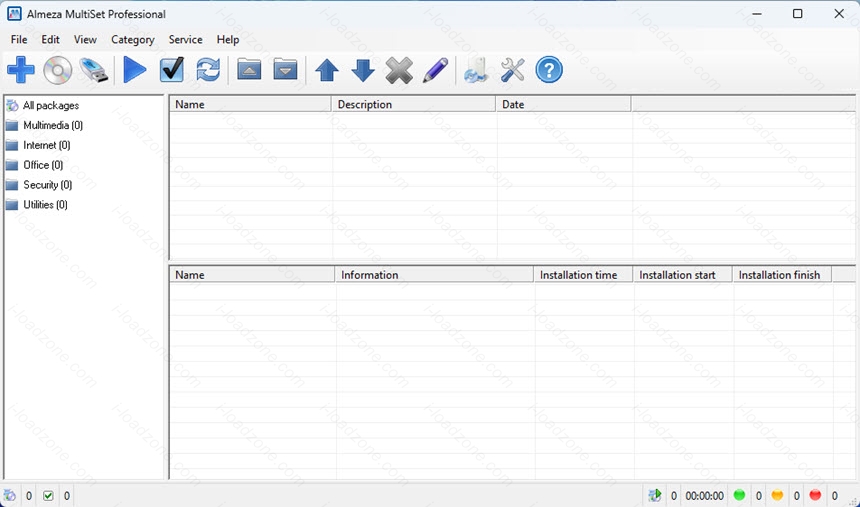This screenshot has height=507, width=860.
Task: Click the Installation start column header
Action: click(x=683, y=275)
